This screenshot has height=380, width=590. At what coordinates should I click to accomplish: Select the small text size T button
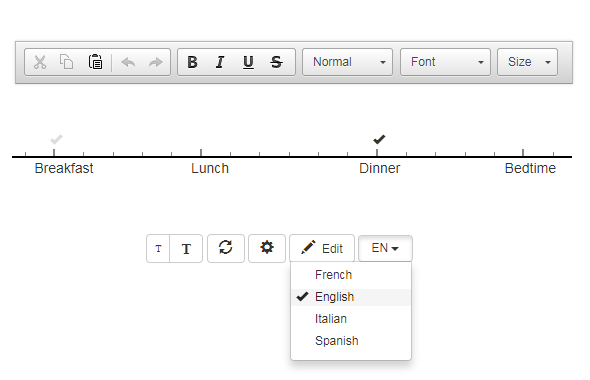(158, 248)
